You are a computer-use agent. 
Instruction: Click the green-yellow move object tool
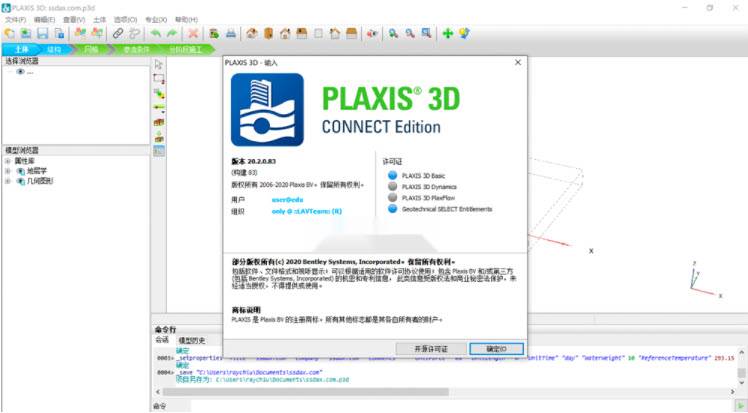159,93
